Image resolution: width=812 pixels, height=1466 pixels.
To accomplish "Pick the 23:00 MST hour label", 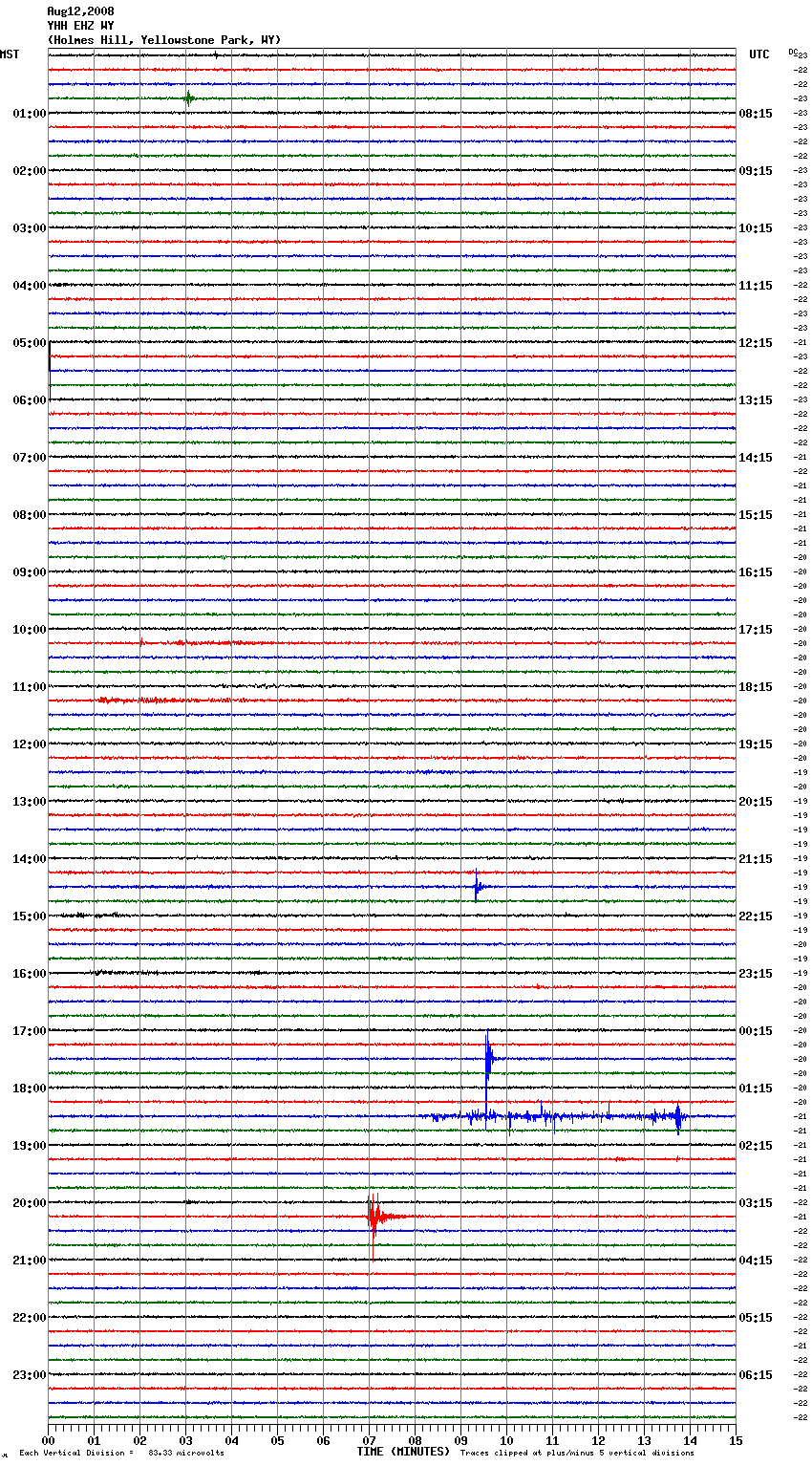I will (x=30, y=1375).
